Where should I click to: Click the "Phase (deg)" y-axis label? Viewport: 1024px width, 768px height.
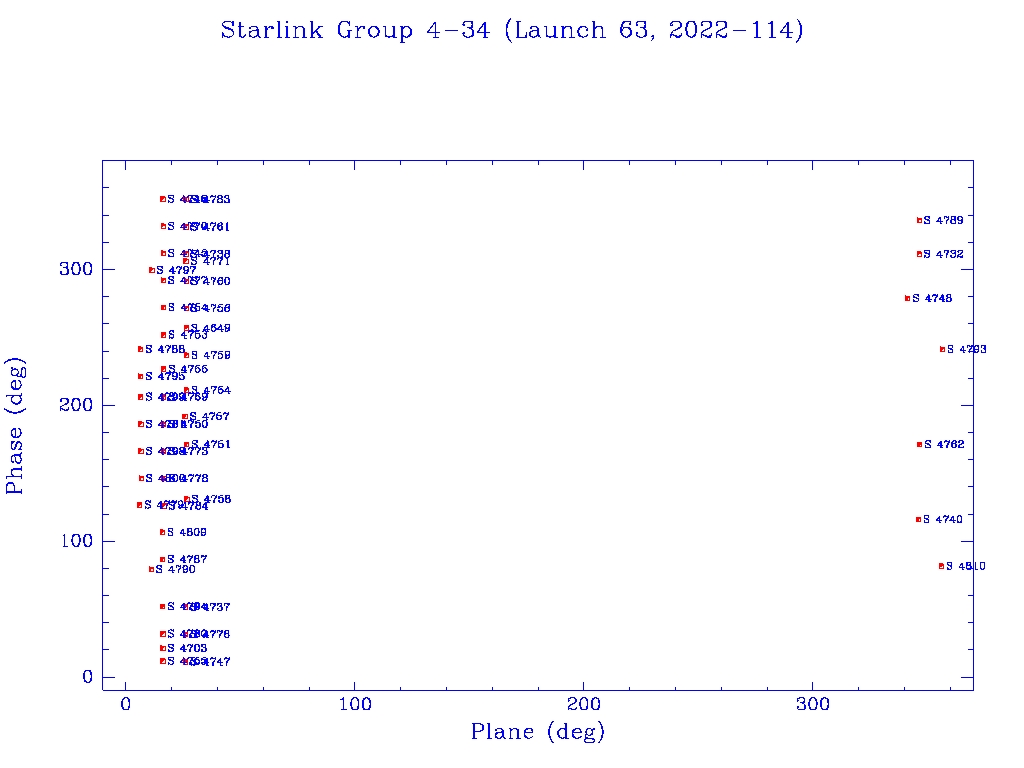tap(15, 426)
